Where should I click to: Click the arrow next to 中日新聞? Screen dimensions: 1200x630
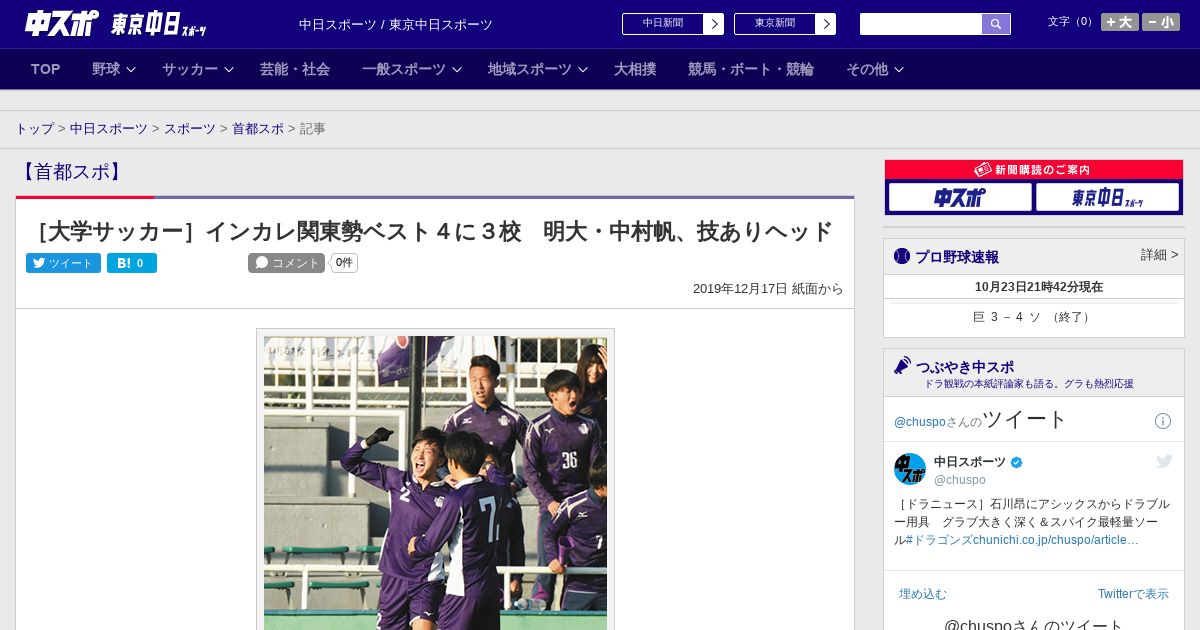[714, 24]
